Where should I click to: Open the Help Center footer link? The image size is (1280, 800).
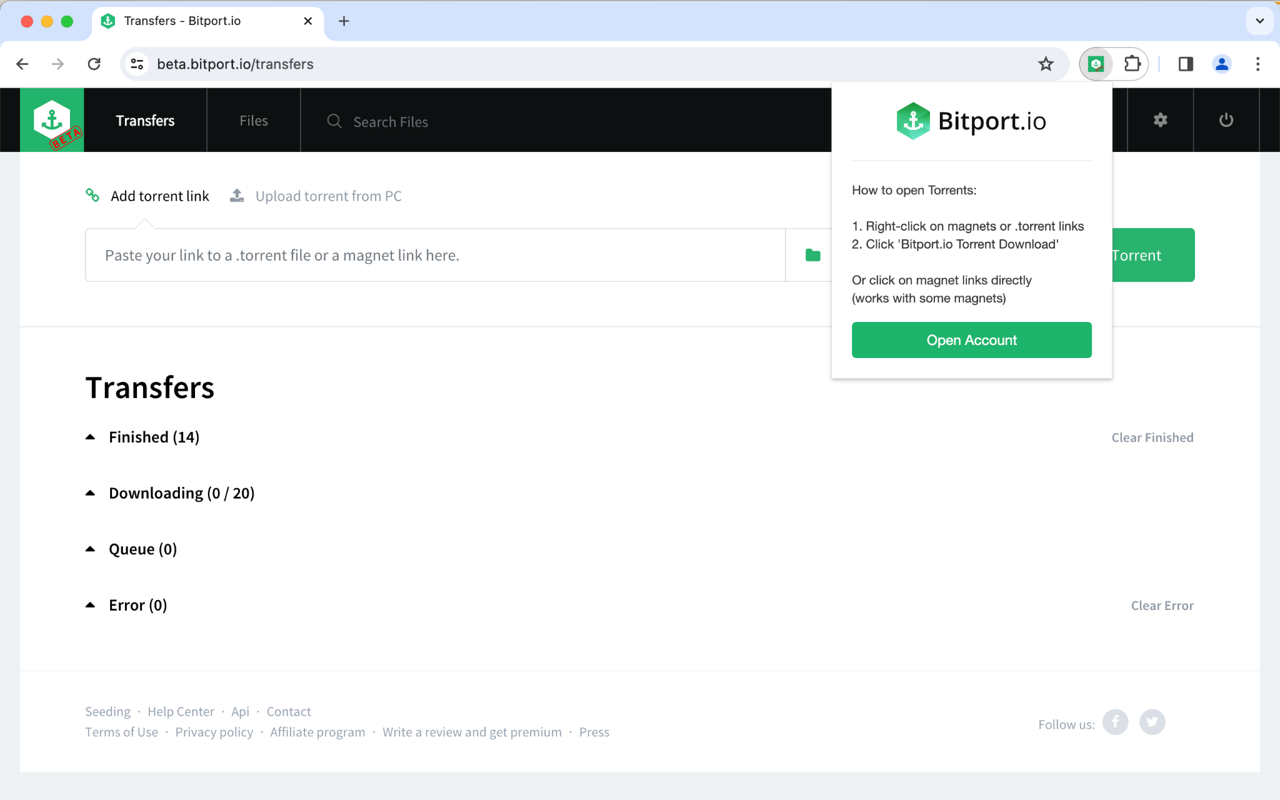coord(181,711)
